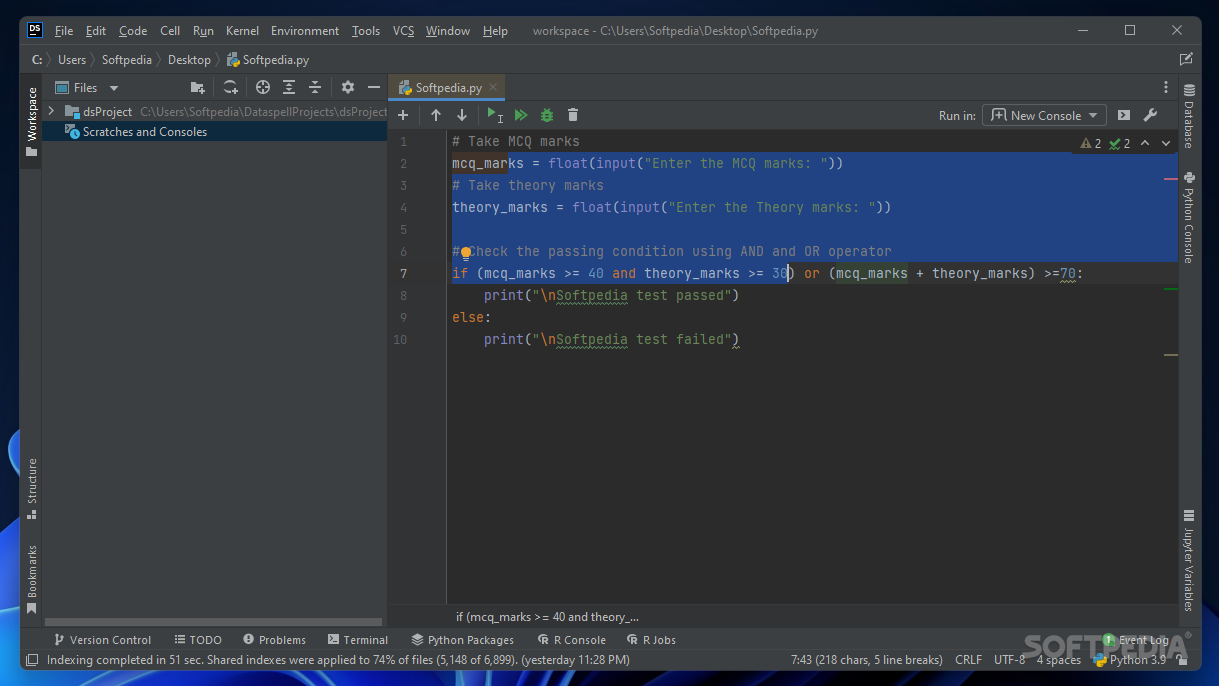Open the Environment menu

click(x=305, y=31)
